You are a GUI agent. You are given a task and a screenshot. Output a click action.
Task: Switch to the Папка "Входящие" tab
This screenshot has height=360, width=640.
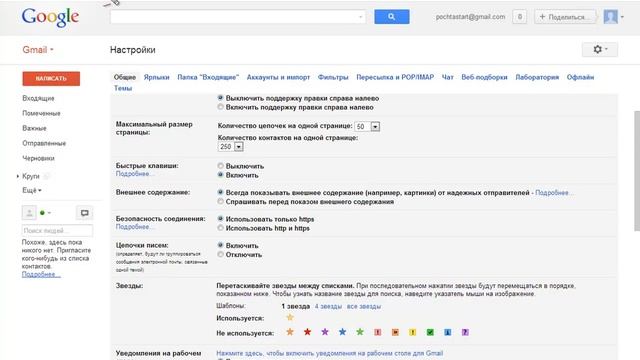tap(208, 77)
